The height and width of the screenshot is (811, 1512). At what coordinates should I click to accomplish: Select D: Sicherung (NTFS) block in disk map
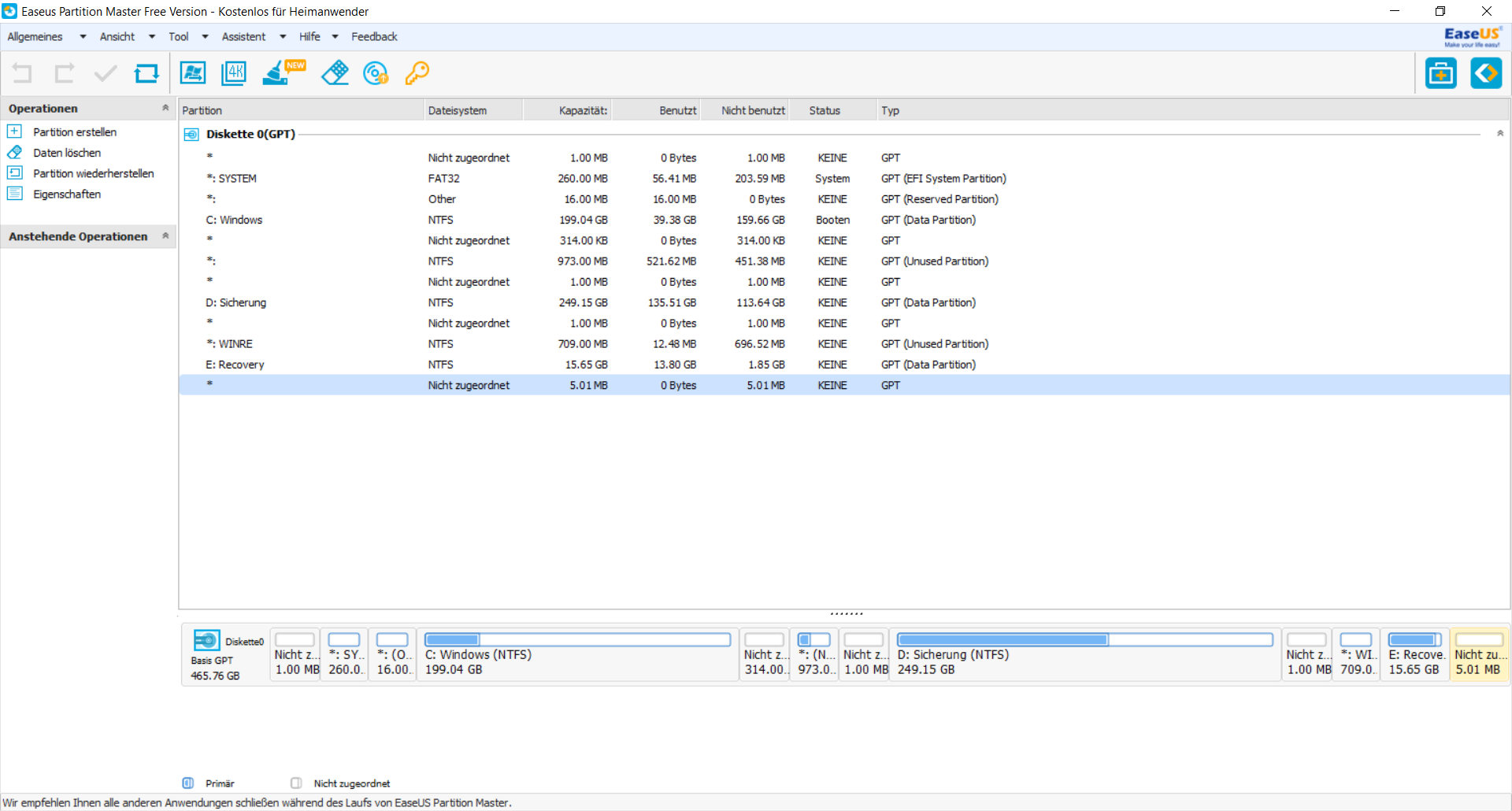click(x=1084, y=654)
